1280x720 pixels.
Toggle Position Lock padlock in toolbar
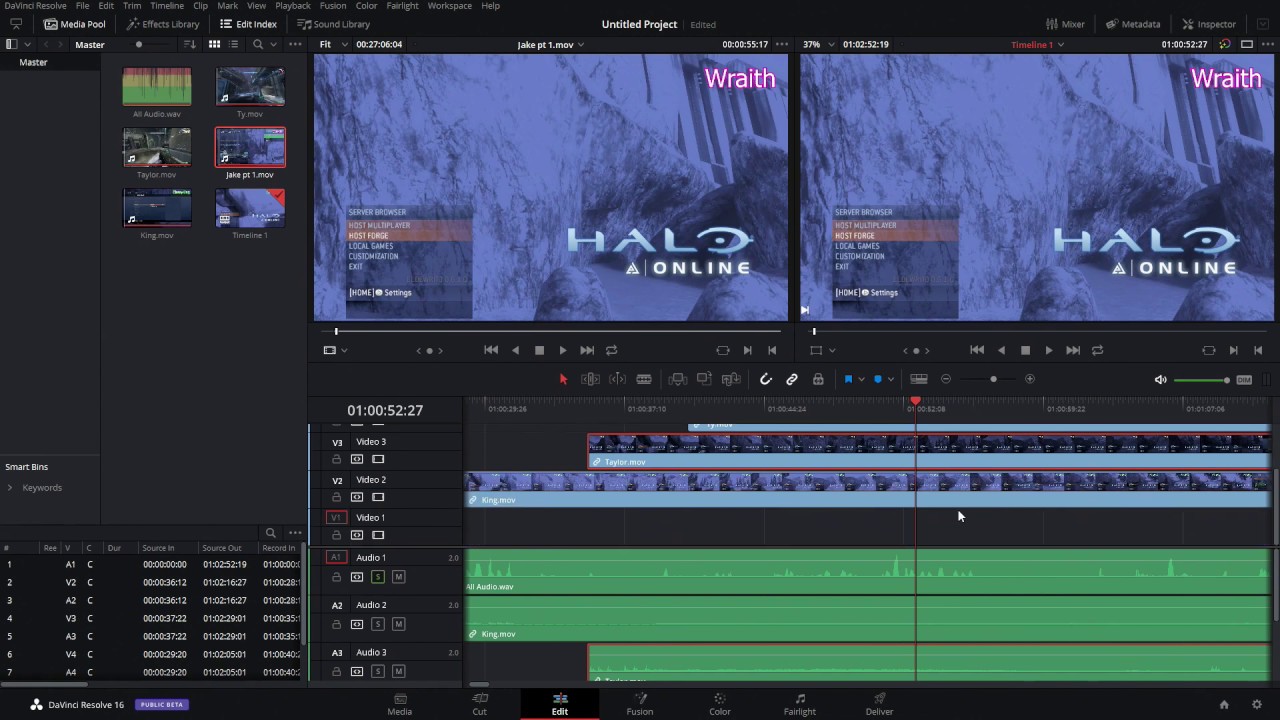pos(818,379)
